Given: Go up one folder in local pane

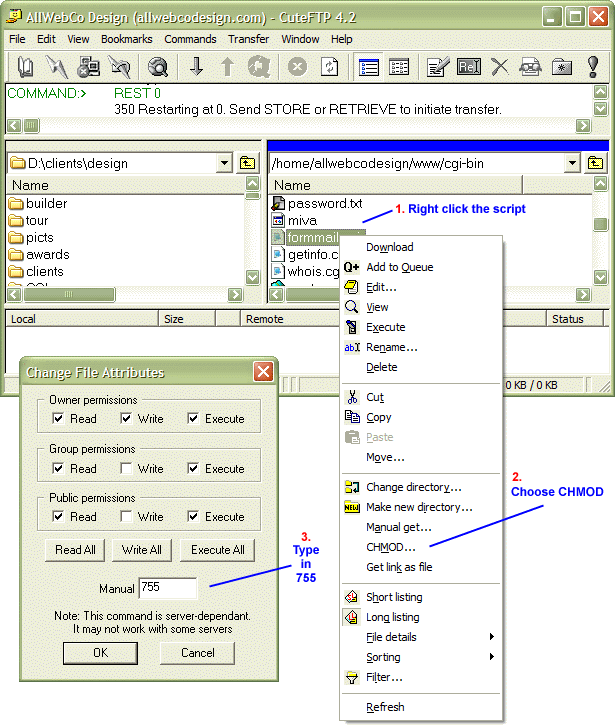Looking at the screenshot, I should point(247,163).
